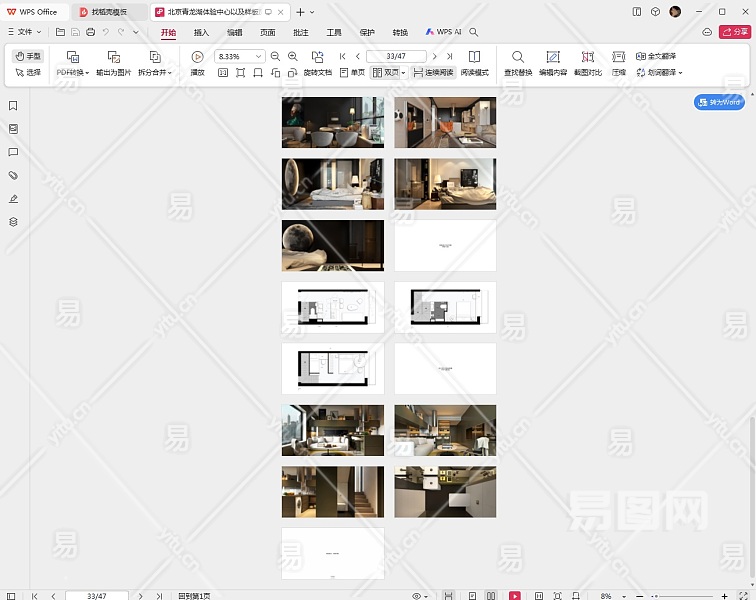Screen dimensions: 756x600
Task: Open the attachments panel paperclip icon
Action: click(x=13, y=175)
